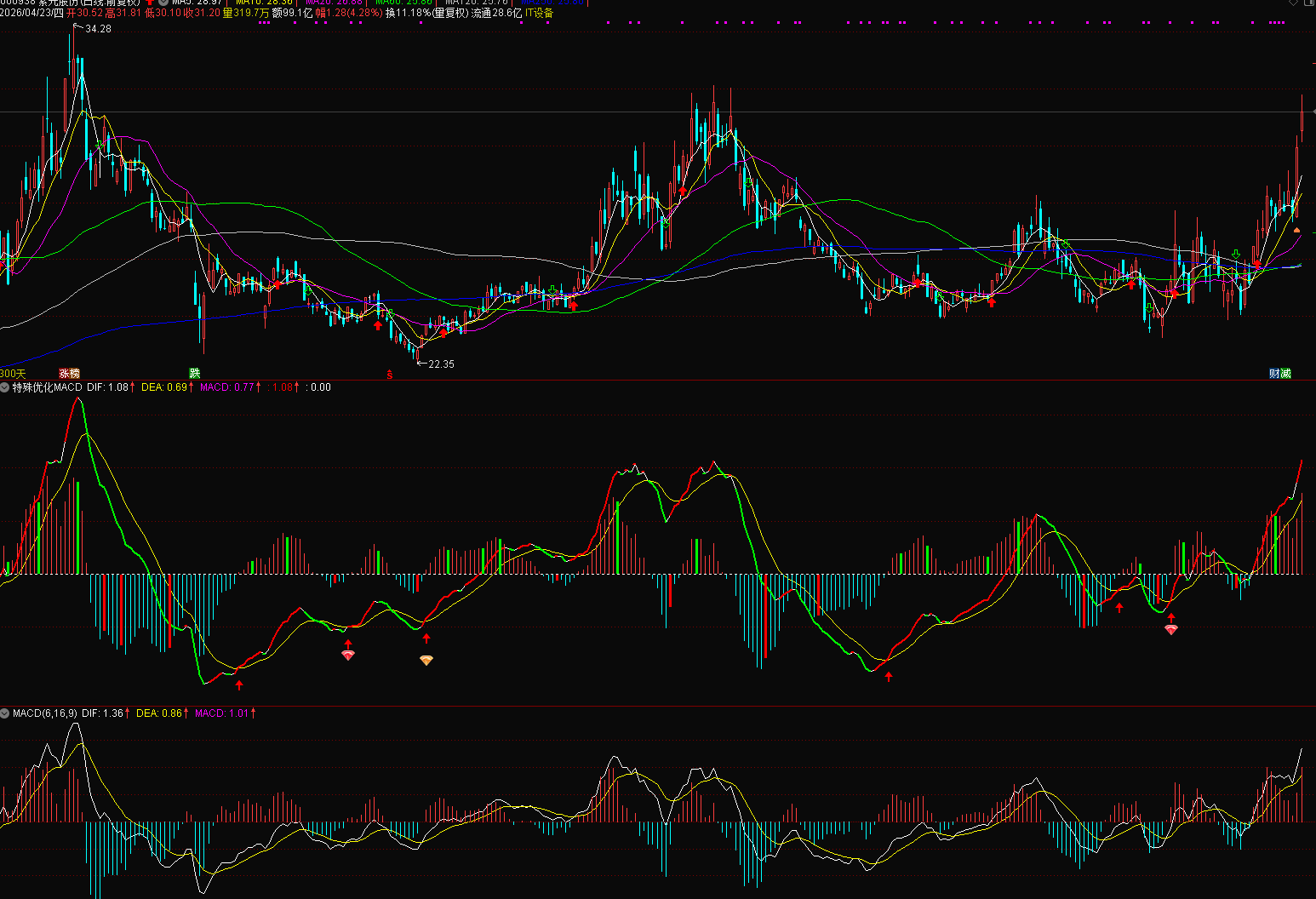This screenshot has width=1316, height=899.
Task: Select the 34.28 high price marker
Action: (x=98, y=29)
